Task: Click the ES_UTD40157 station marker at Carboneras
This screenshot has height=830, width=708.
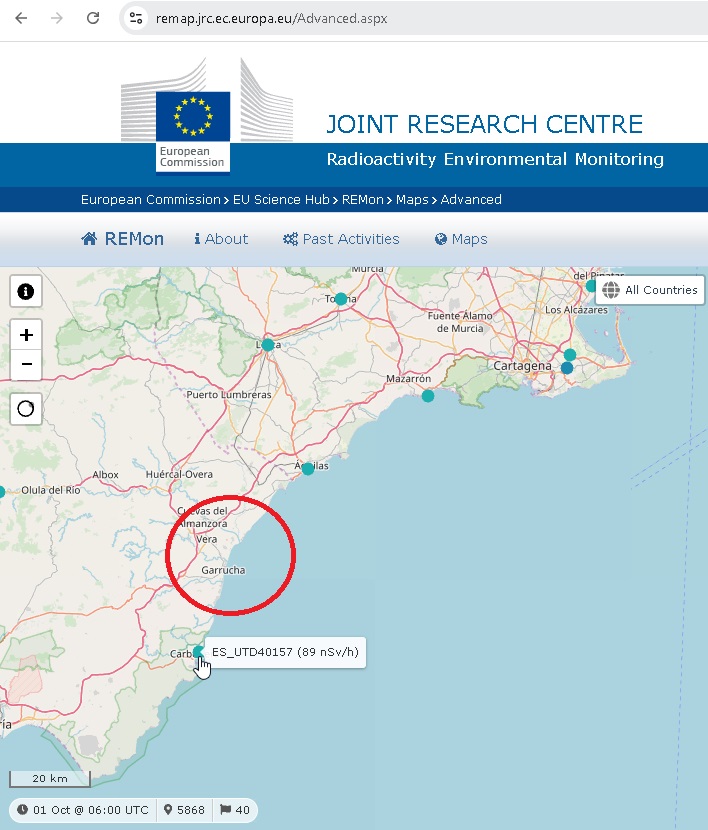Action: (198, 652)
